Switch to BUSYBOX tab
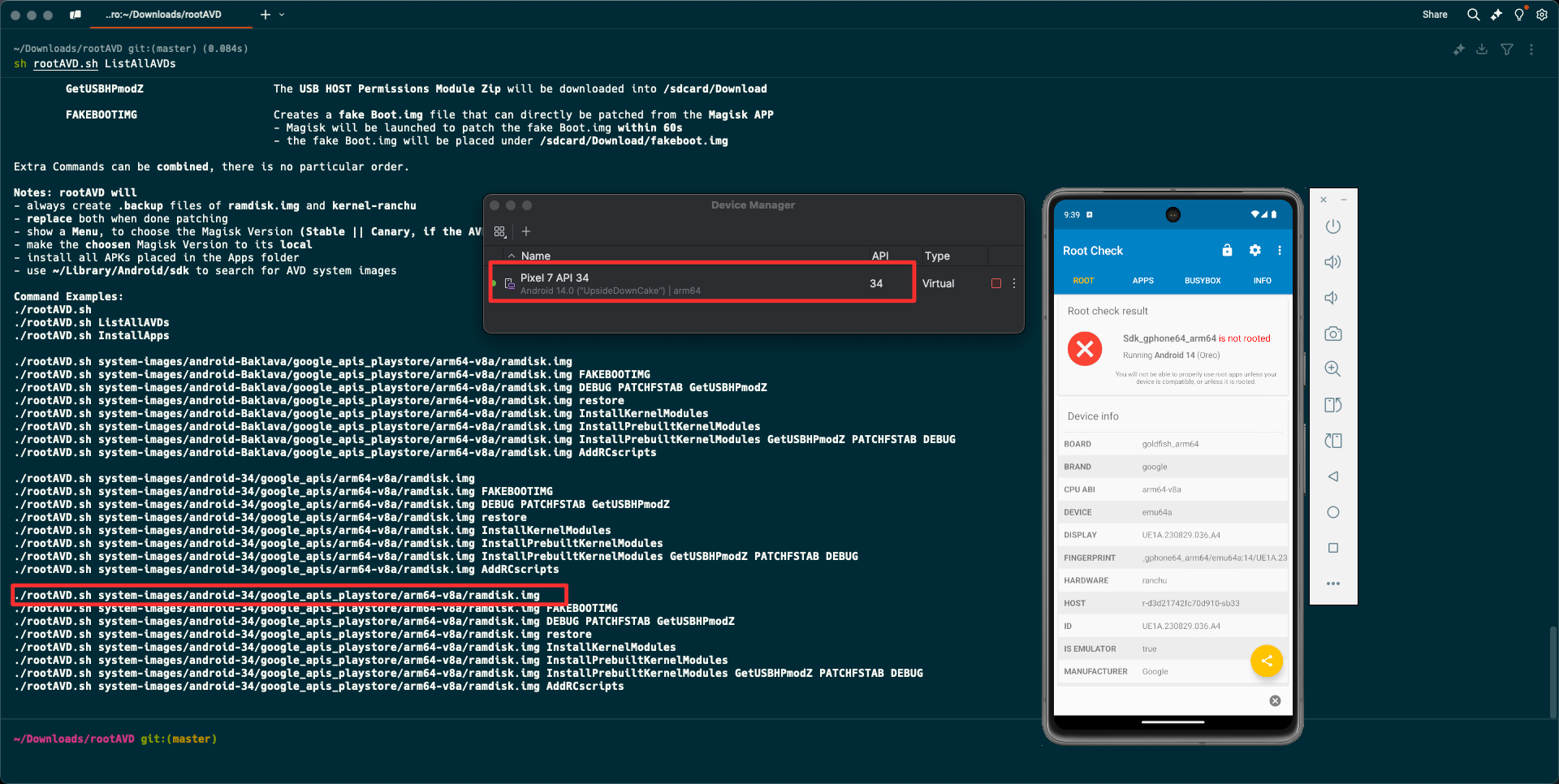1559x784 pixels. click(1203, 281)
